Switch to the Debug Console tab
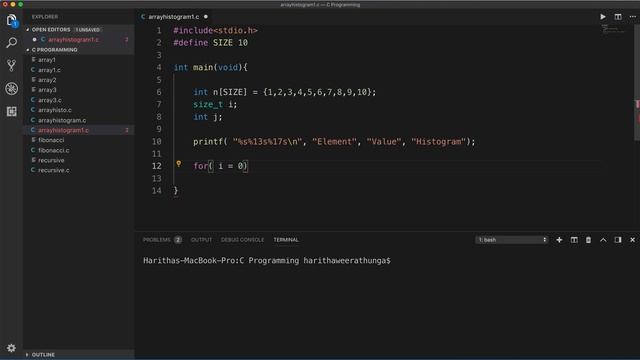640x360 pixels. tap(242, 240)
